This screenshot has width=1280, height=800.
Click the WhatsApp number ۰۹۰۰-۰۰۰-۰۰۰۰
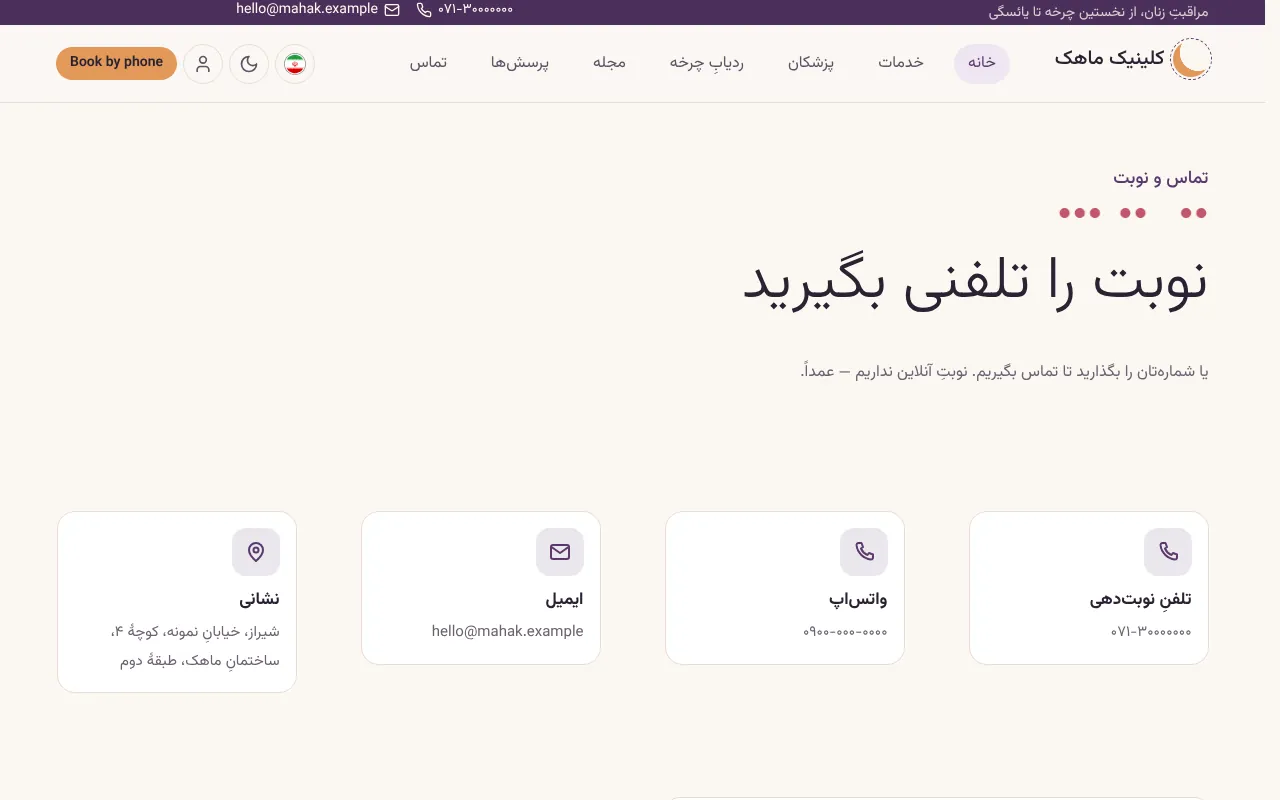pos(845,632)
